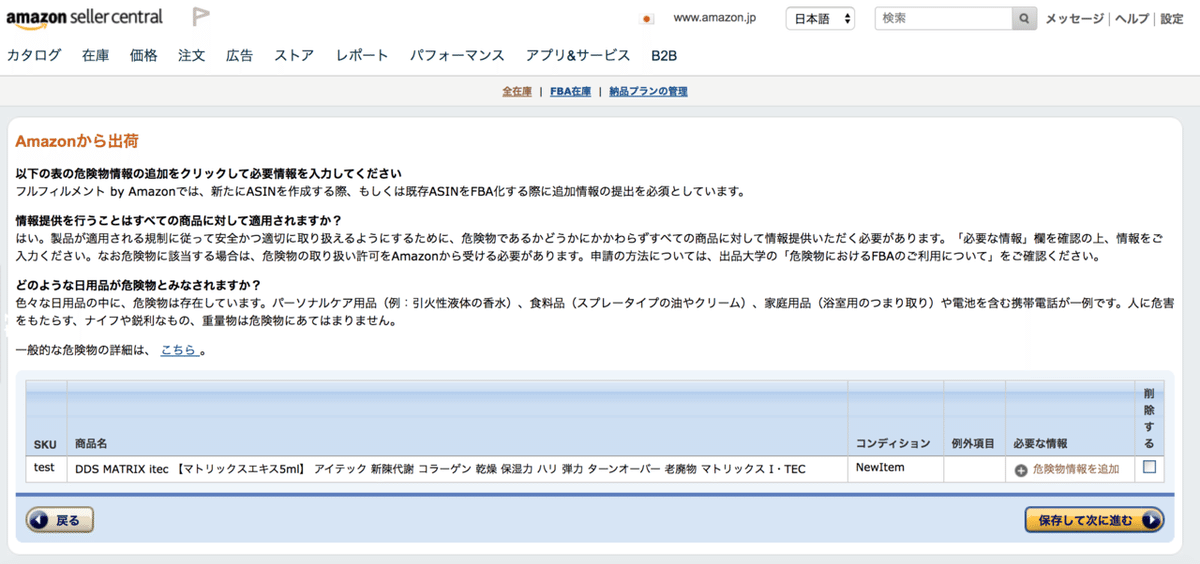Open the 在庫 menu
Screen dimensions: 1200x564
coord(96,56)
